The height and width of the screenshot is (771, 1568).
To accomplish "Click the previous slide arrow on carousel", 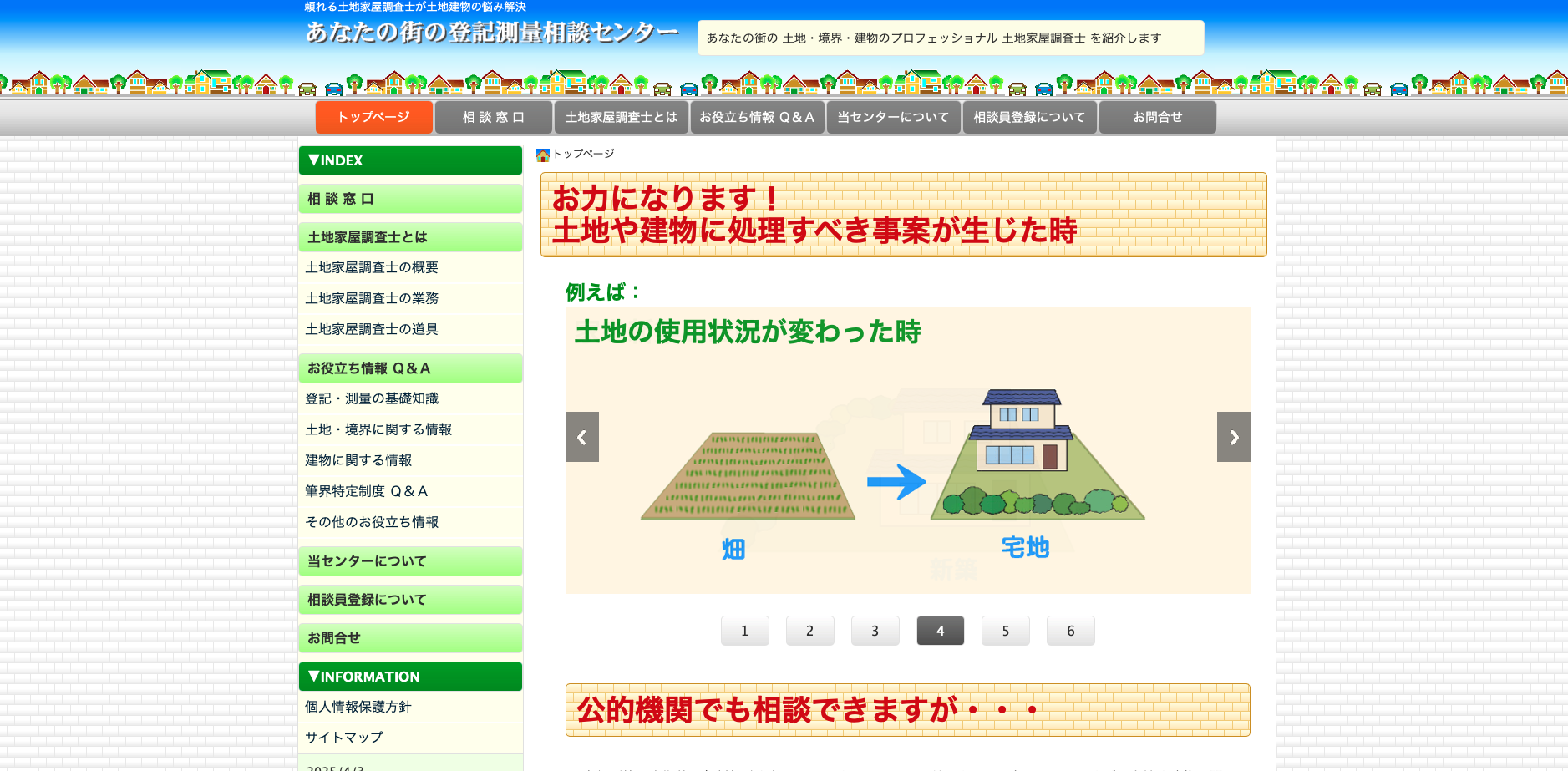I will 581,437.
